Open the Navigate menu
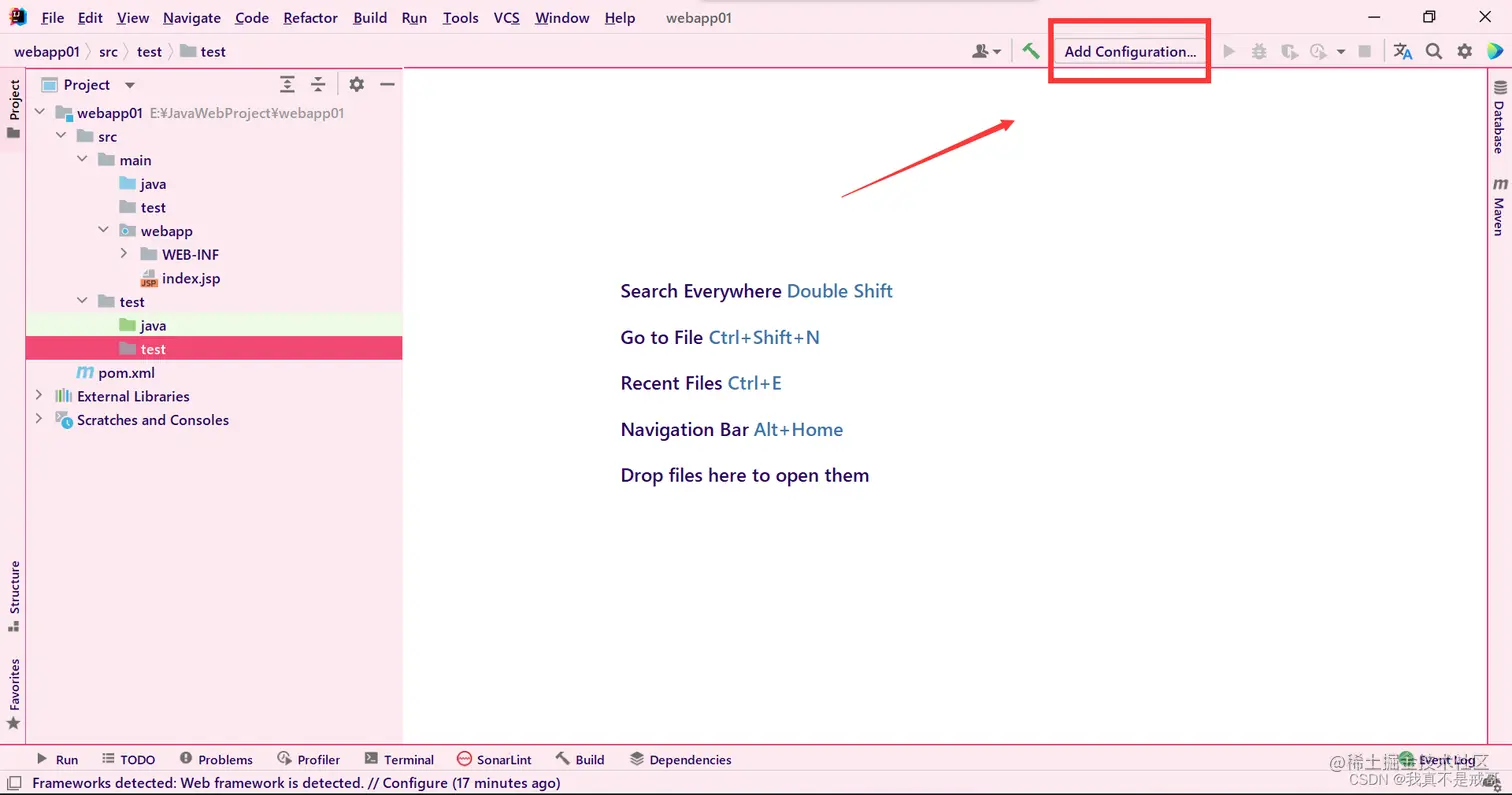1512x795 pixels. (x=192, y=18)
